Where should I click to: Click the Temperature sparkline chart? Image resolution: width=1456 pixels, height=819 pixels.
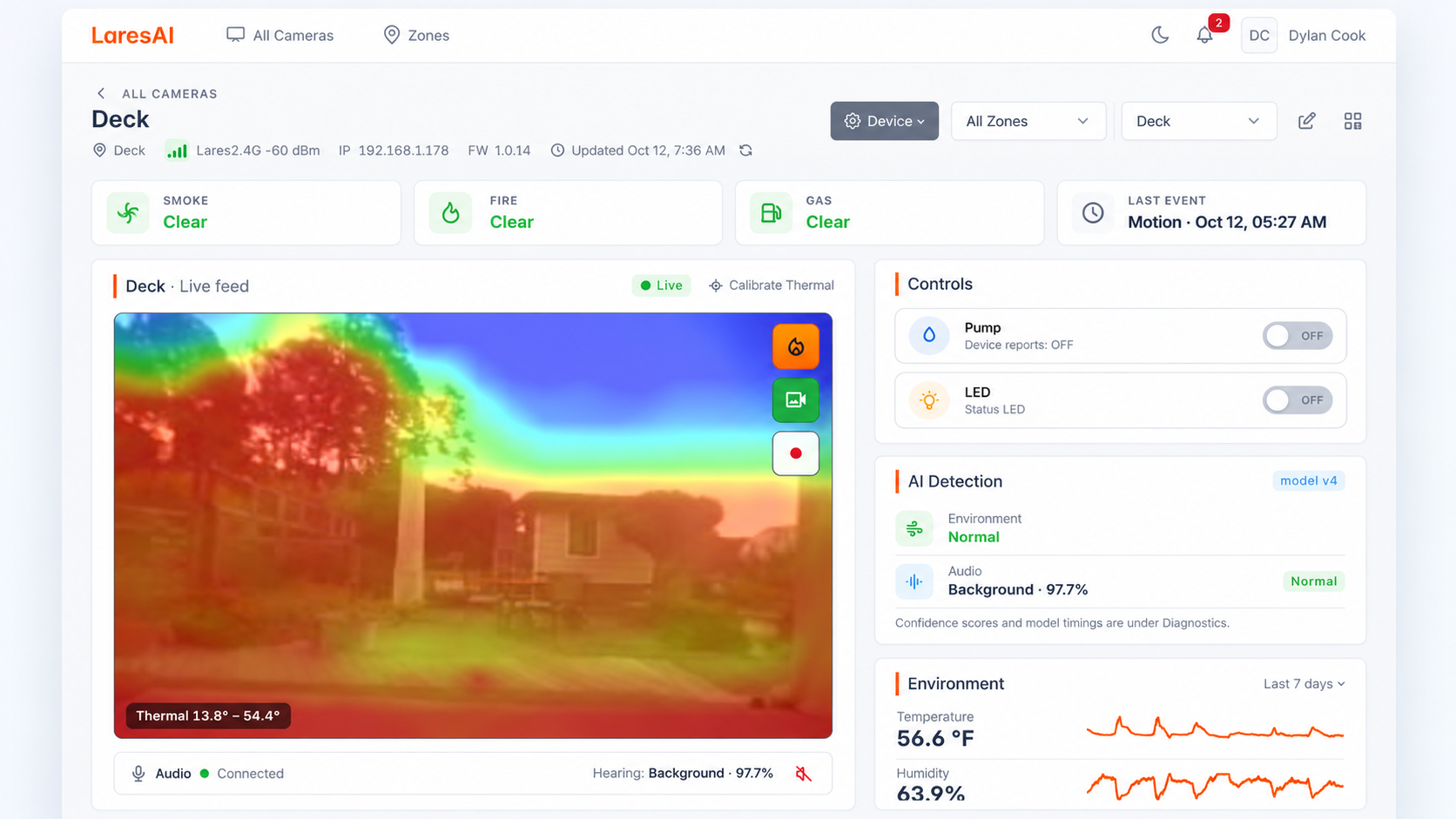tap(1215, 728)
